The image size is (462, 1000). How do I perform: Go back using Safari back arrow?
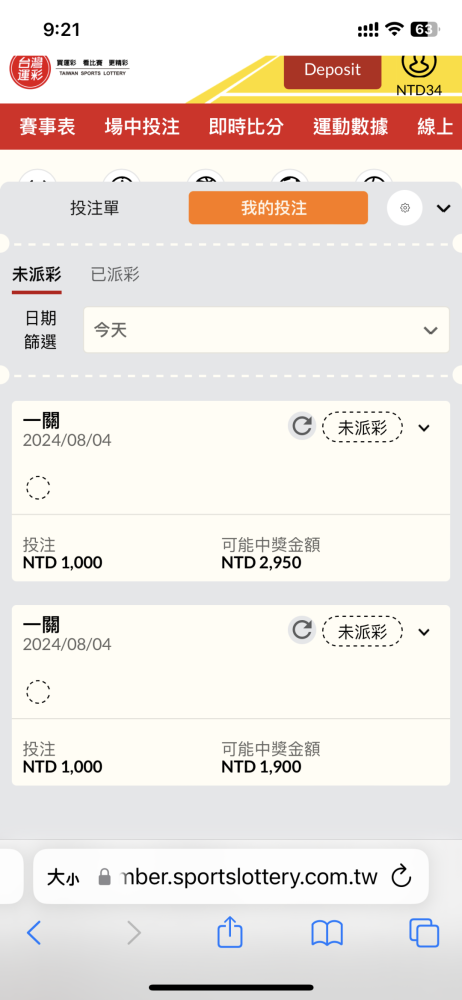34,934
